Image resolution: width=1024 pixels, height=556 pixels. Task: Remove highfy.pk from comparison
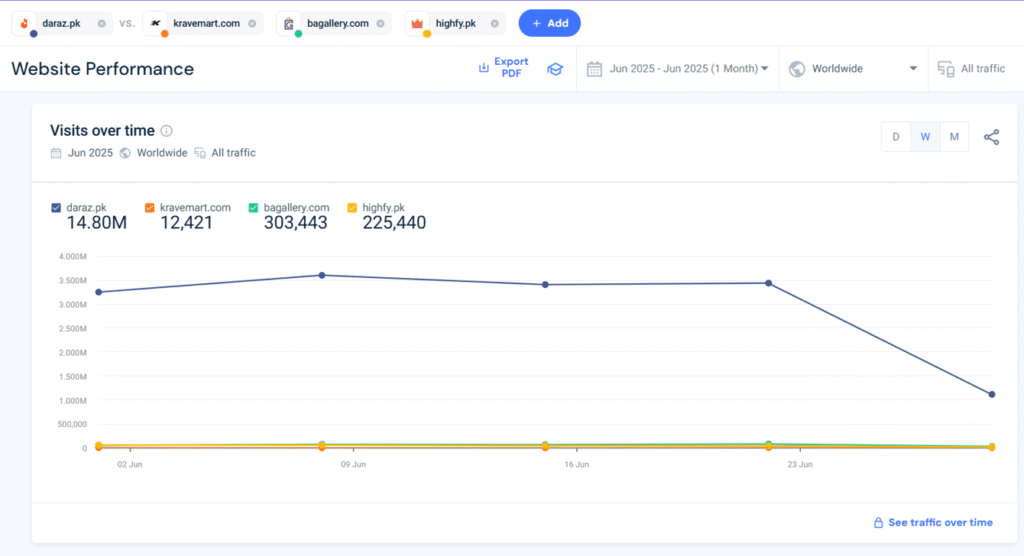point(494,23)
